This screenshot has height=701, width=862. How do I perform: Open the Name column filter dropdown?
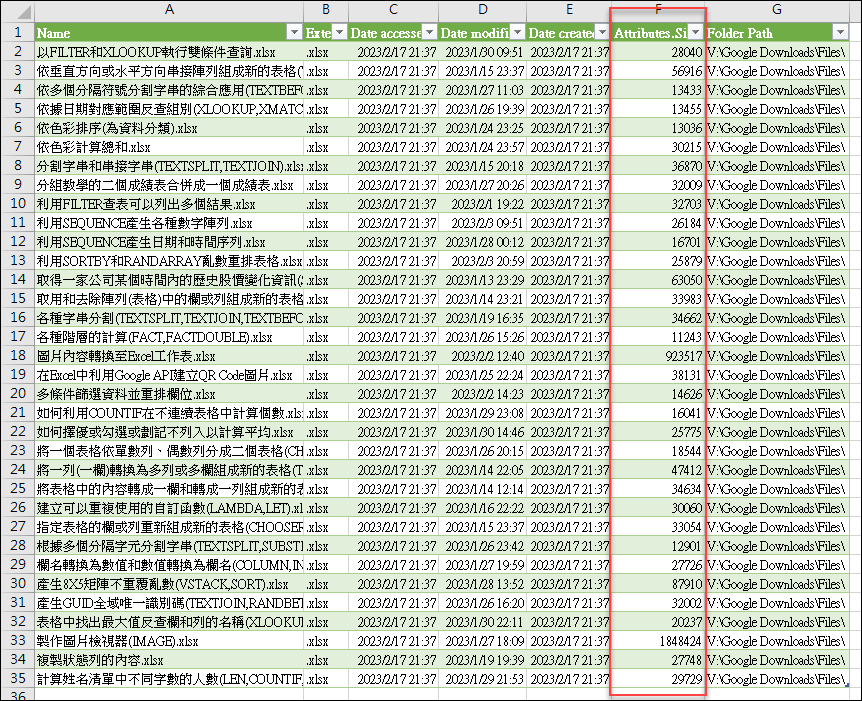click(x=295, y=32)
